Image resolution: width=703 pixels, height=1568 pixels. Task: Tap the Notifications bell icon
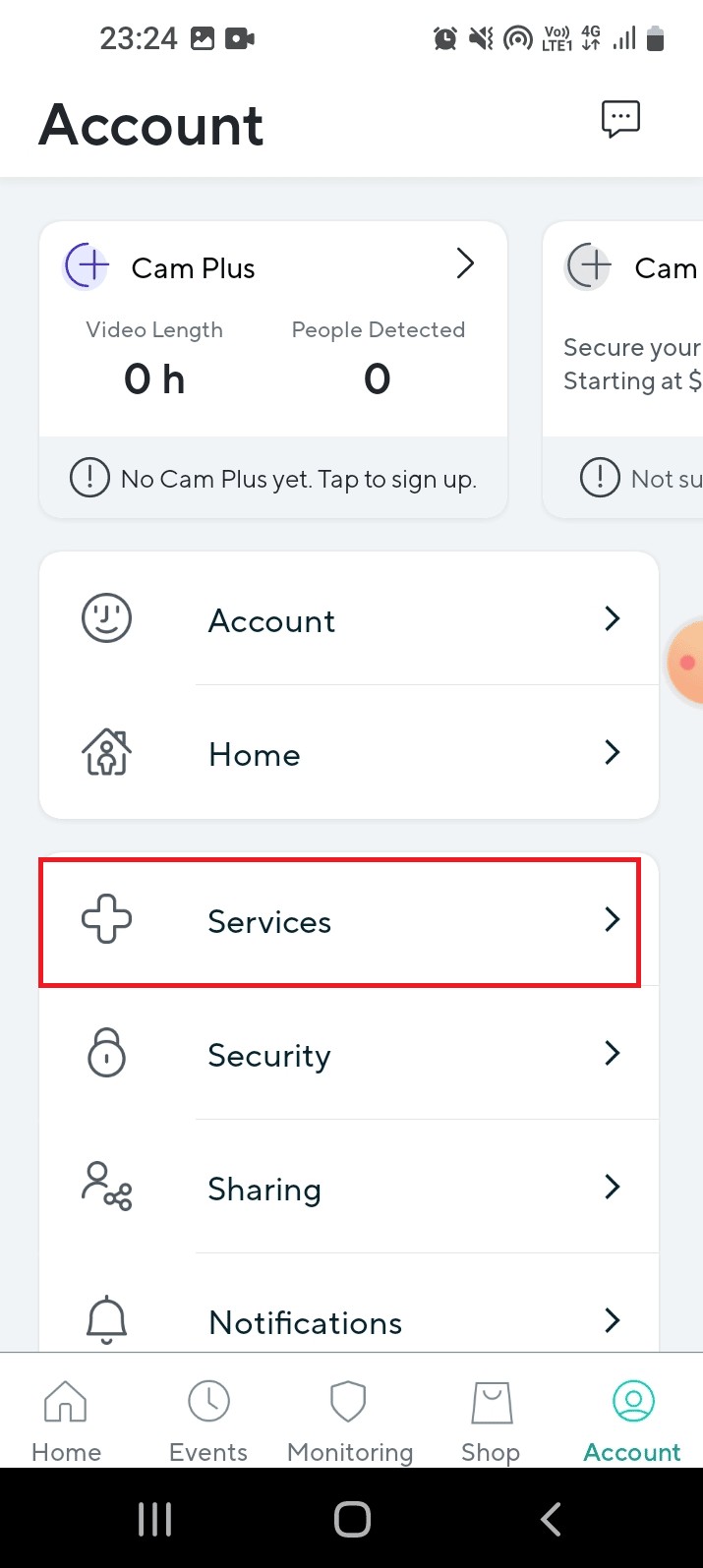(106, 1320)
